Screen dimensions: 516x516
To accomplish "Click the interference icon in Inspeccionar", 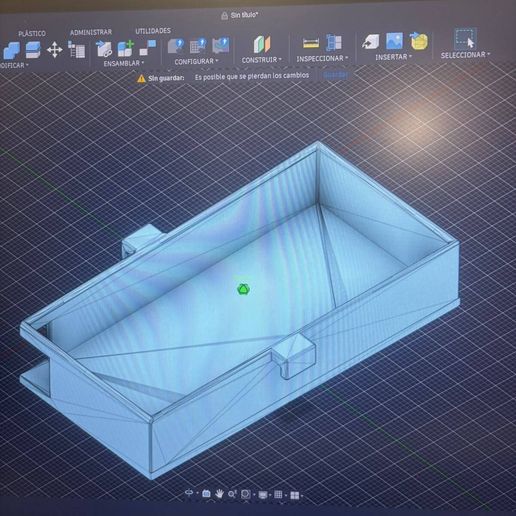I will [x=334, y=43].
